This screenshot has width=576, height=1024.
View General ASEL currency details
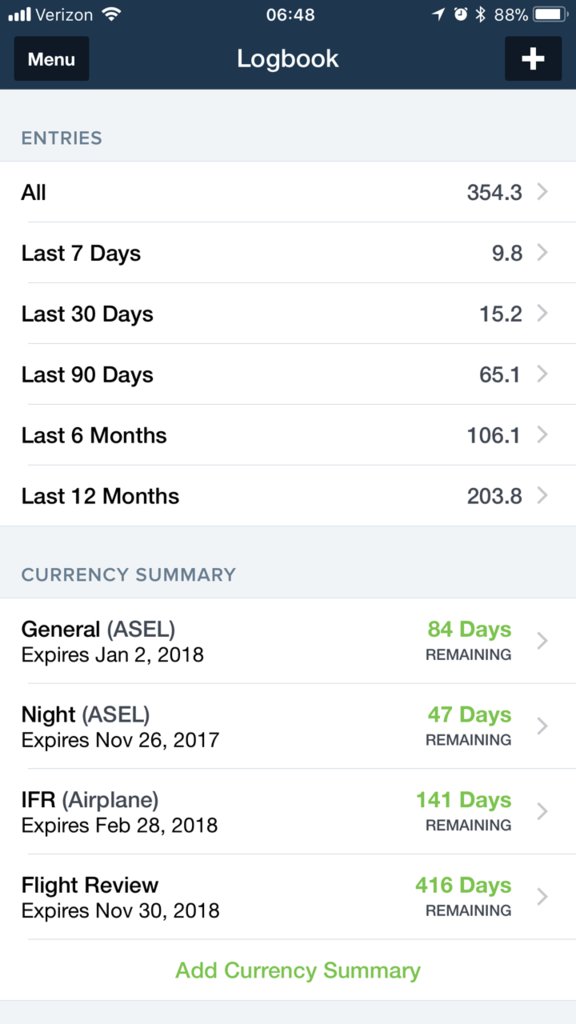(288, 641)
